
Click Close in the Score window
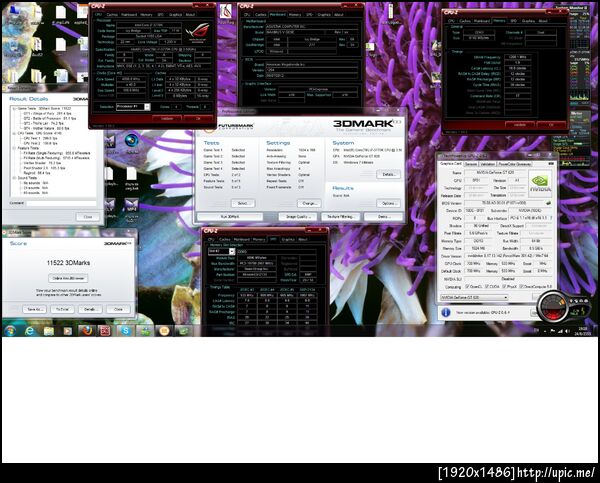click(118, 309)
